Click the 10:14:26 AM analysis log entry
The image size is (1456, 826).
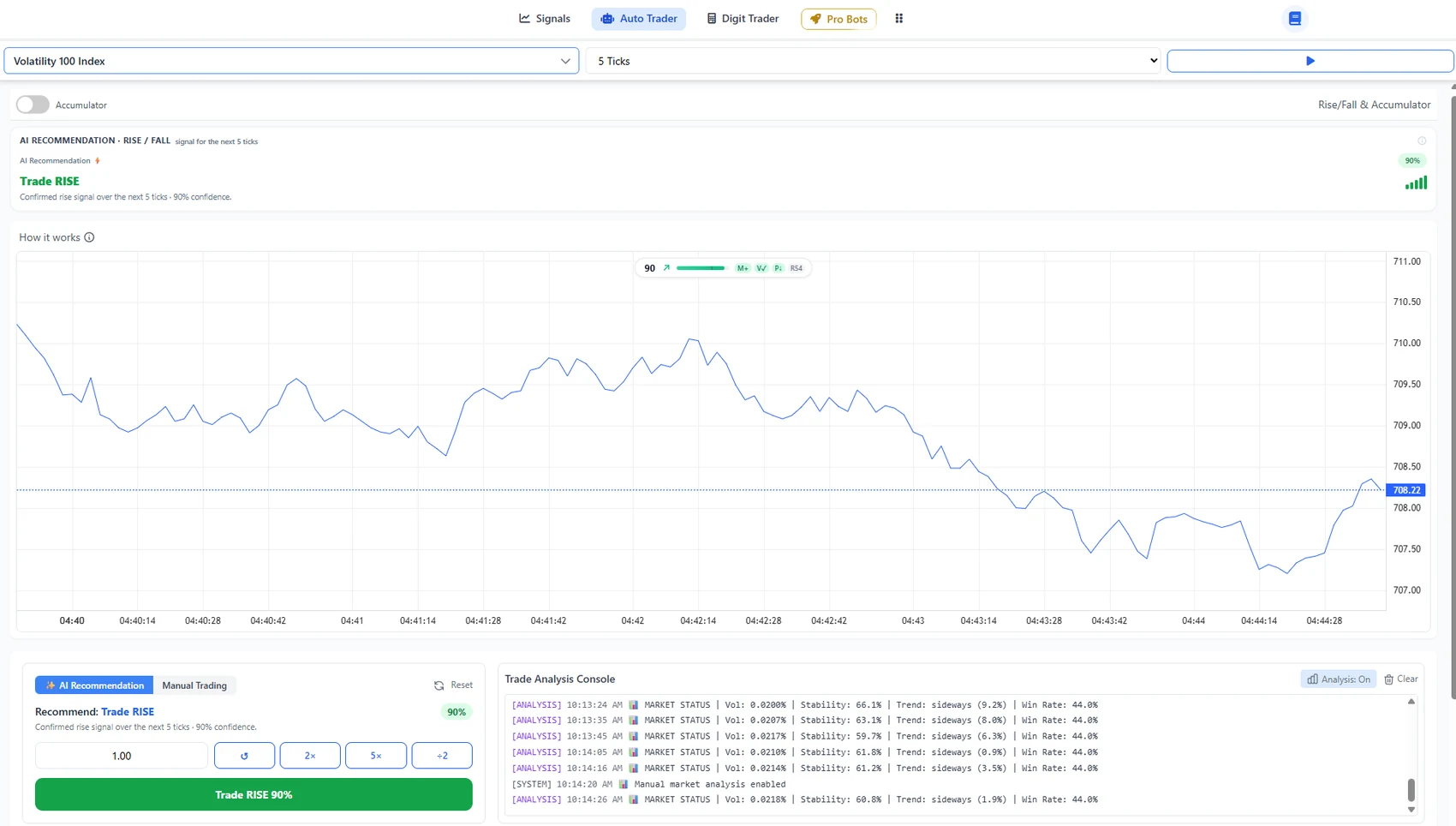pos(805,799)
